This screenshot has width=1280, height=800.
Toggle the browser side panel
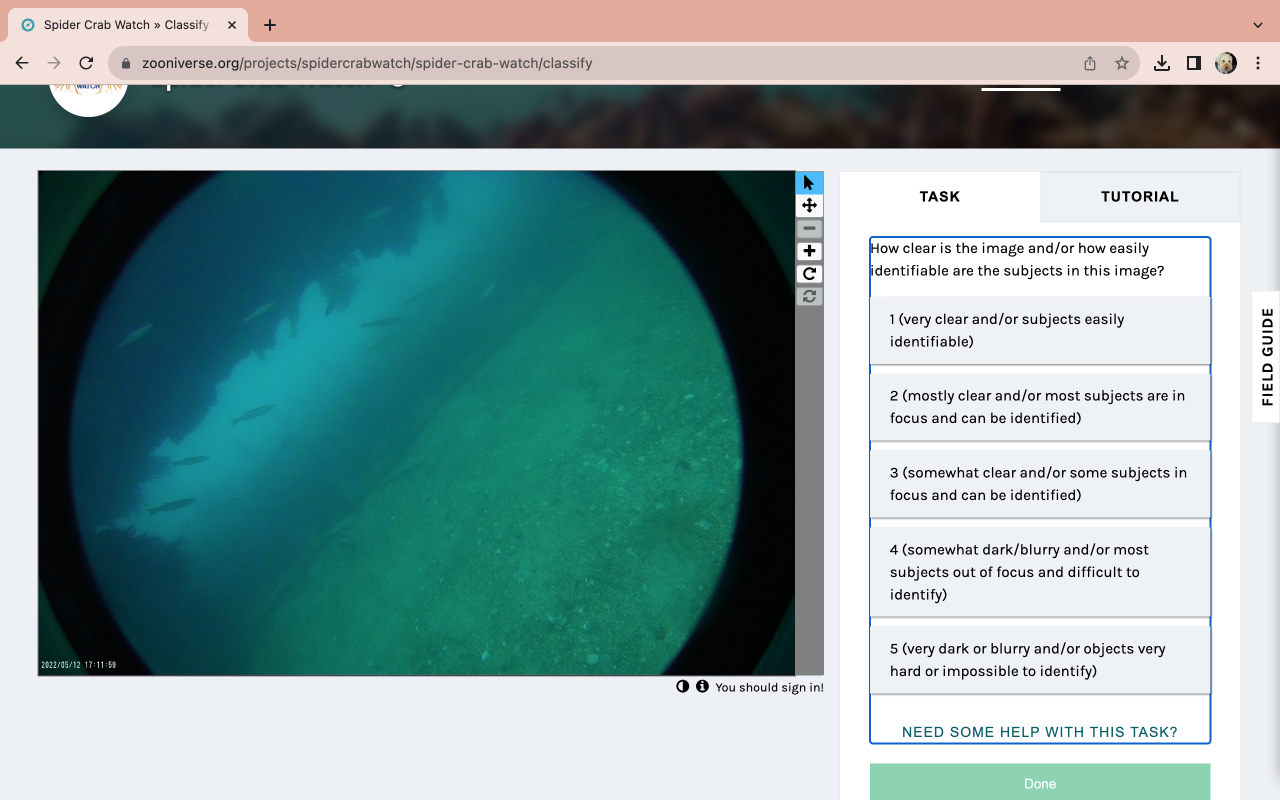(1194, 63)
